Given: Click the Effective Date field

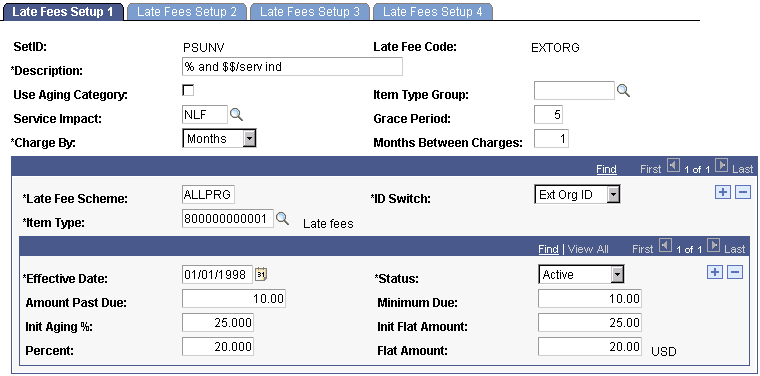Looking at the screenshot, I should 218,275.
